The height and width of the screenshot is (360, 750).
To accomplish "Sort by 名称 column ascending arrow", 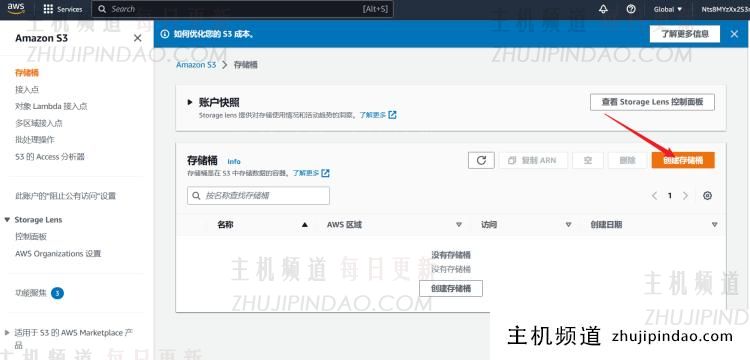I will (x=305, y=225).
